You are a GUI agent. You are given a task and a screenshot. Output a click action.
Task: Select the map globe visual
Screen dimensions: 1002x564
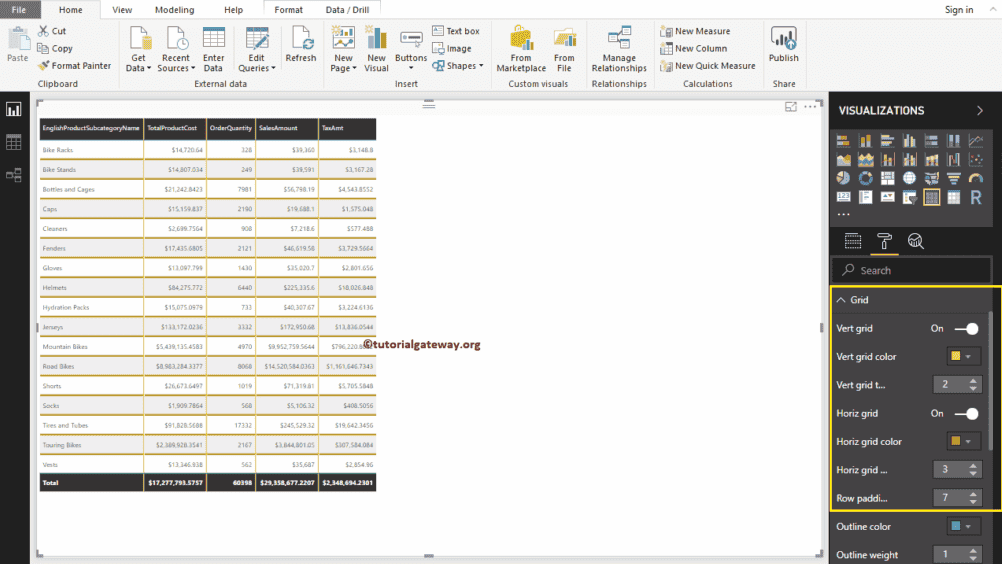(x=909, y=178)
